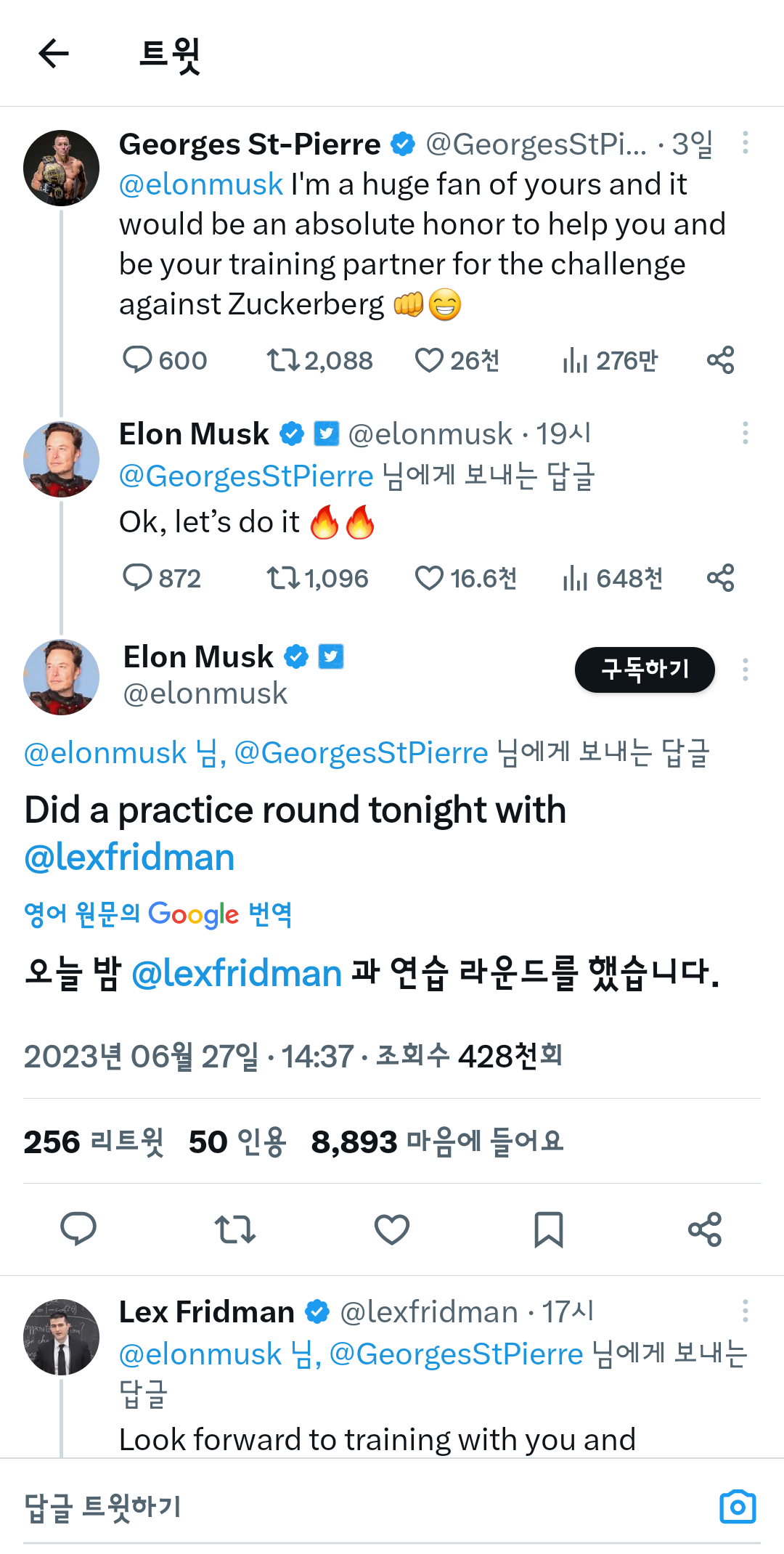Retweet the main practice round tweet
The height and width of the screenshot is (1554, 784).
[x=235, y=1229]
